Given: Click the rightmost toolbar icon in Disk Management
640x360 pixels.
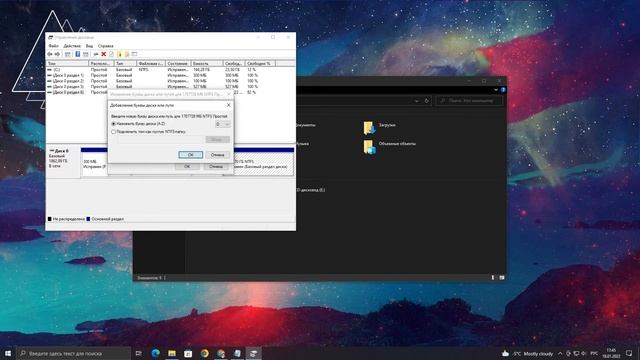Looking at the screenshot, I should pos(134,54).
